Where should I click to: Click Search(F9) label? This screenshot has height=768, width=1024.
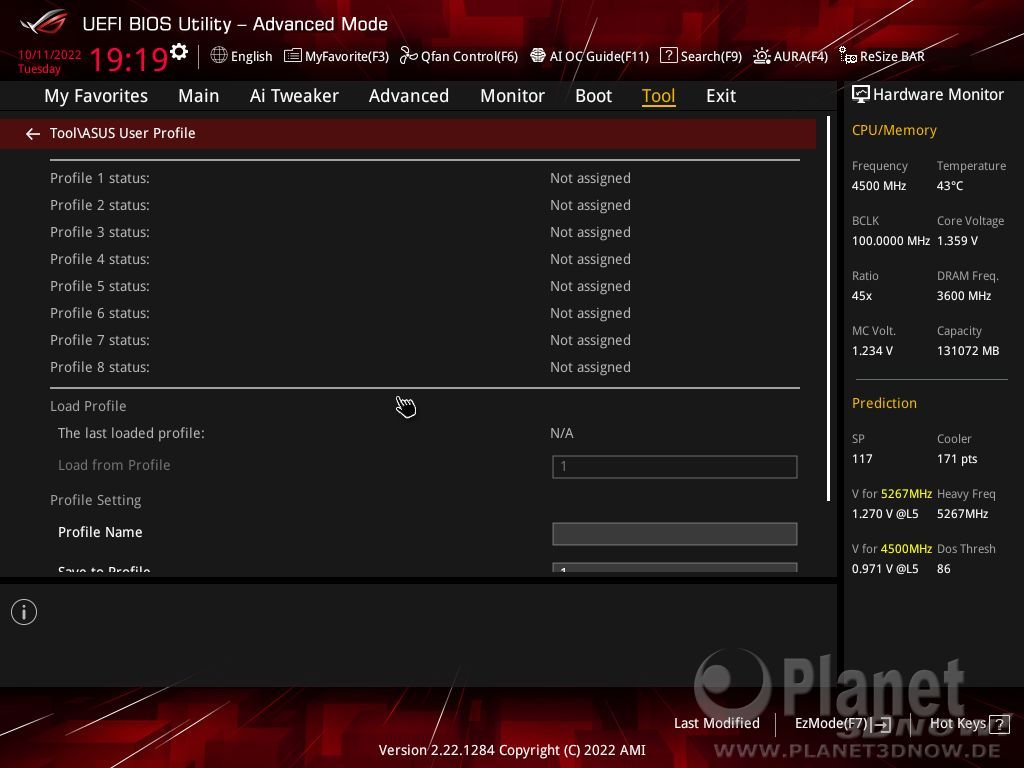(x=711, y=57)
